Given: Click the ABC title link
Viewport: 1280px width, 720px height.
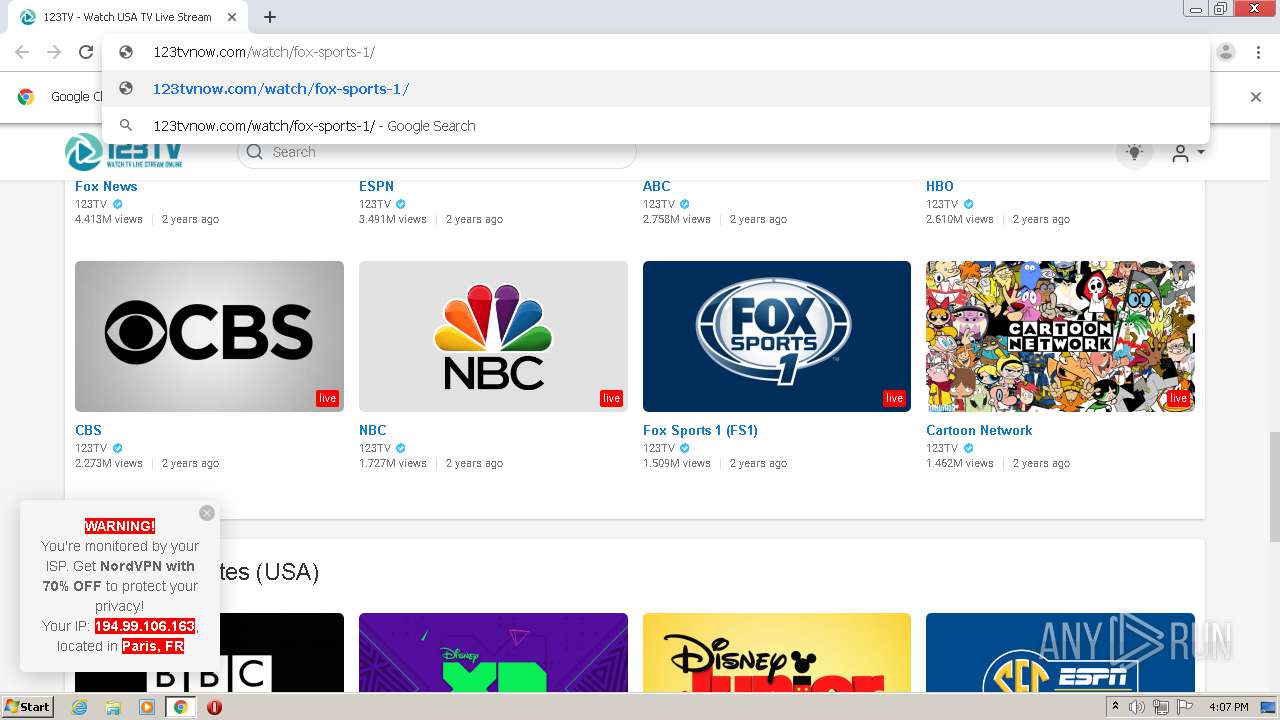Looking at the screenshot, I should [656, 186].
